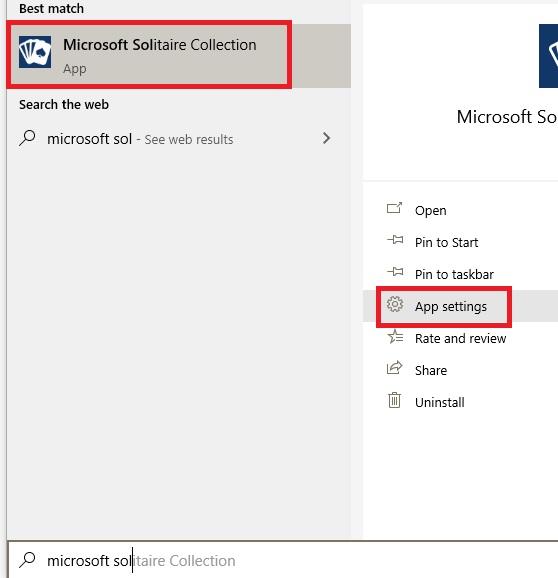Screen dimensions: 558x578
Task: Click the magnifier icon beside 'microsoft sol' web result
Action: pos(27,138)
